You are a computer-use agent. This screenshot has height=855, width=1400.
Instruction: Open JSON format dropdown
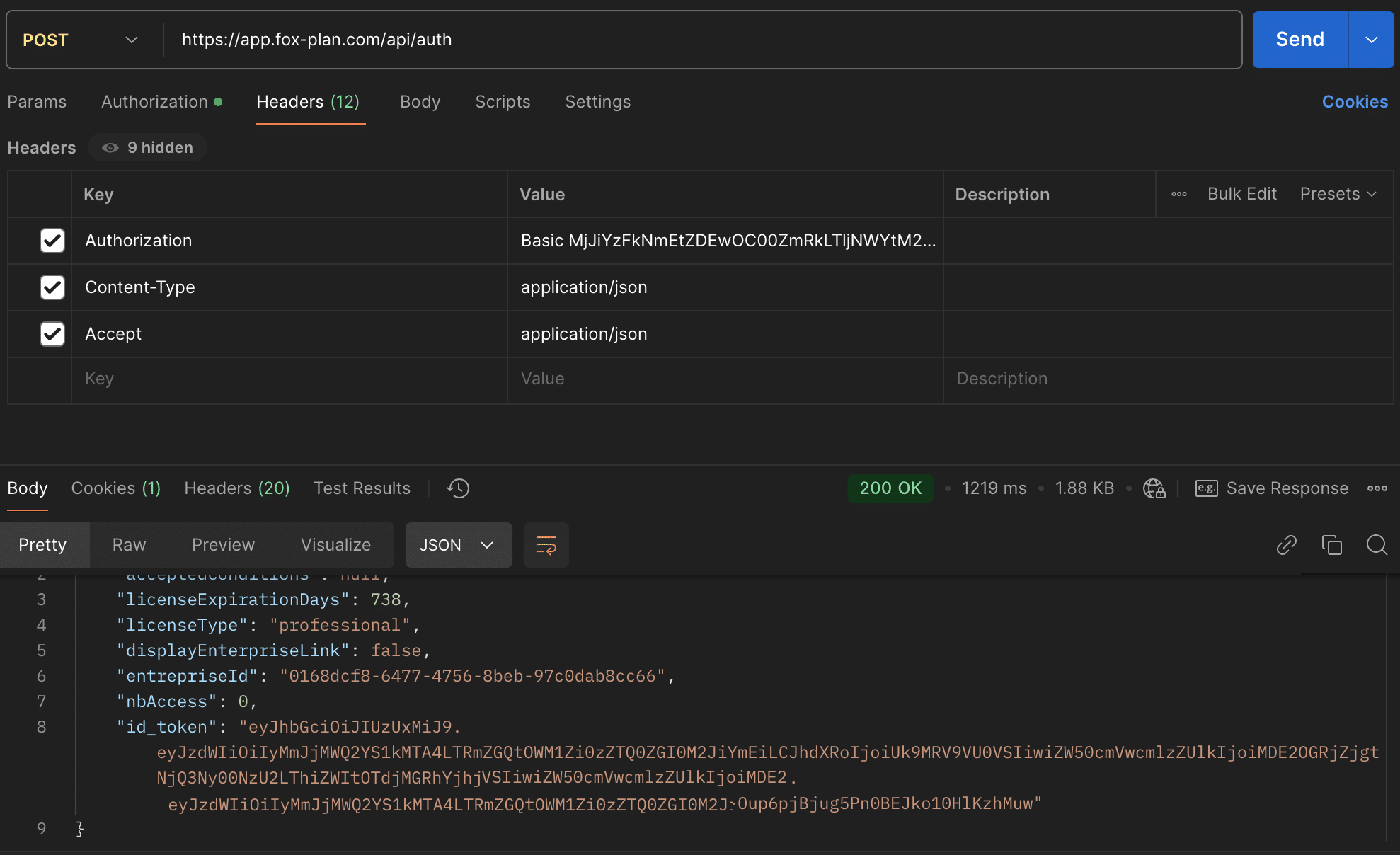click(x=458, y=545)
